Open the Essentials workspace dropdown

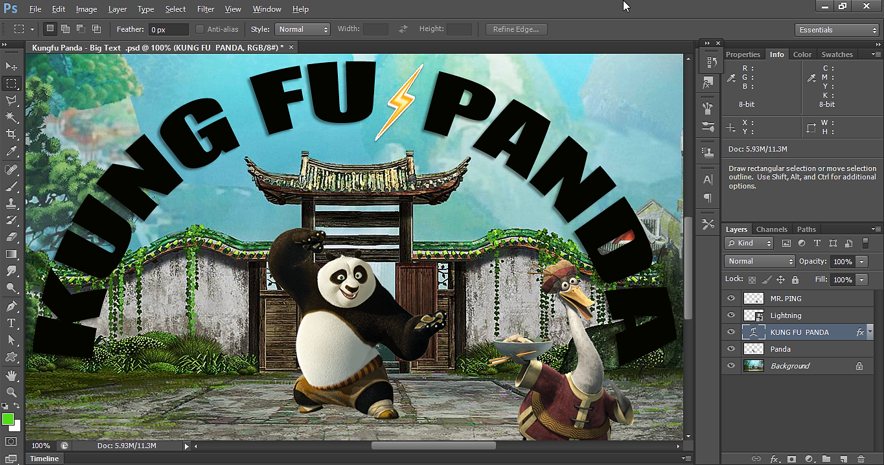837,30
